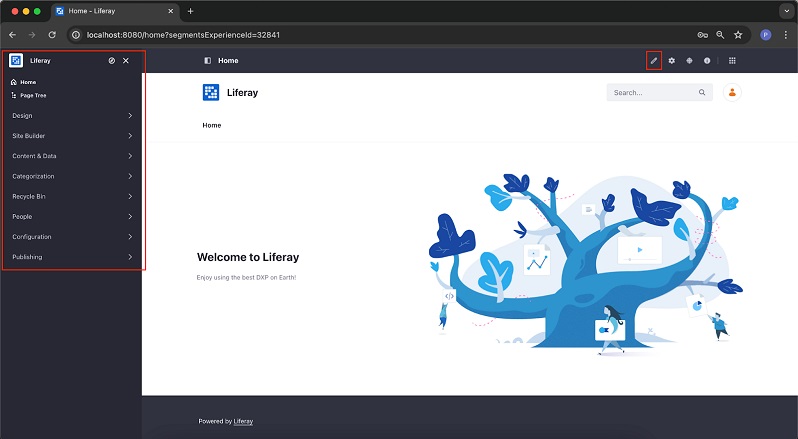Expand the Site Builder section

pyautogui.click(x=72, y=136)
